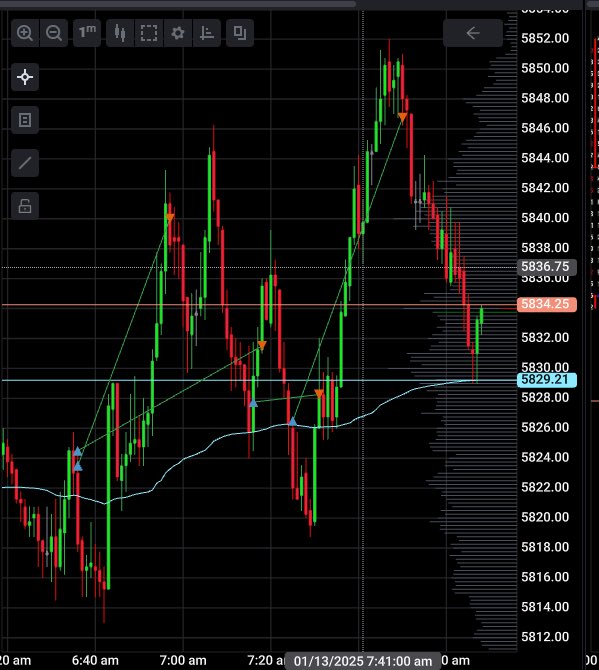Zoom out of the chart
Viewport: 599px width, 670px height.
tap(54, 33)
